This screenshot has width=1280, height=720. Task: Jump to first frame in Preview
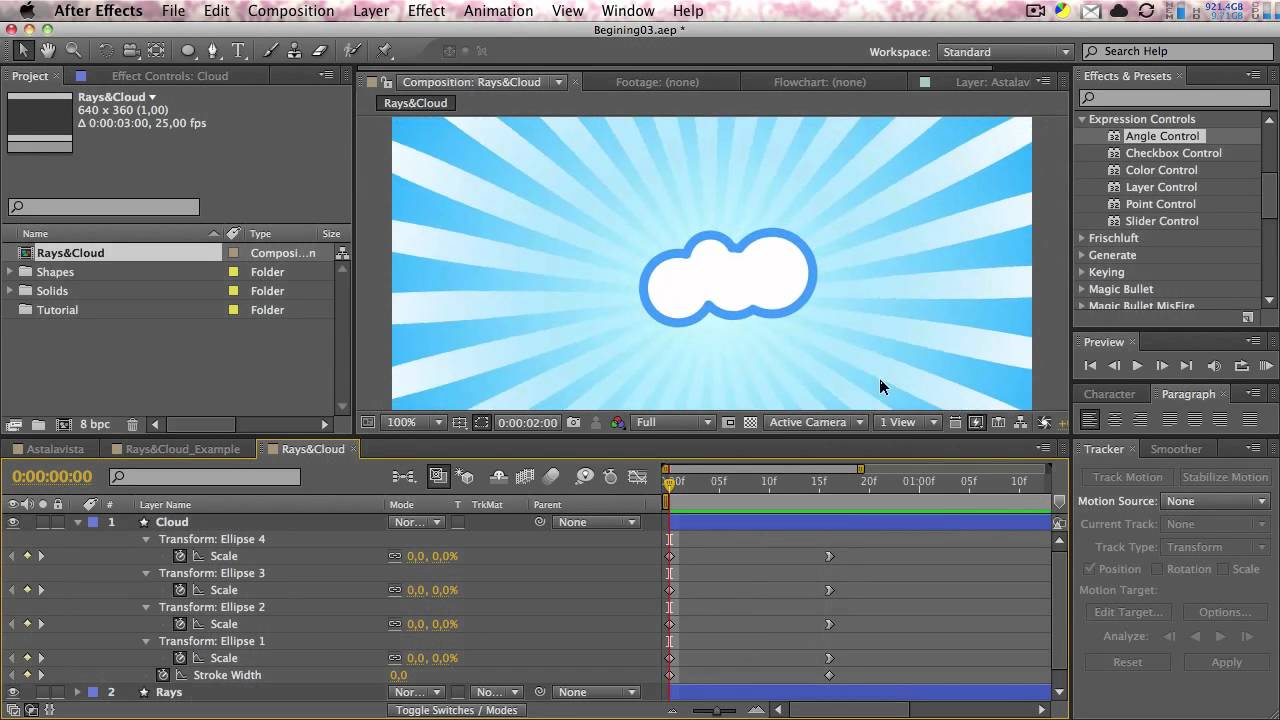pyautogui.click(x=1090, y=366)
